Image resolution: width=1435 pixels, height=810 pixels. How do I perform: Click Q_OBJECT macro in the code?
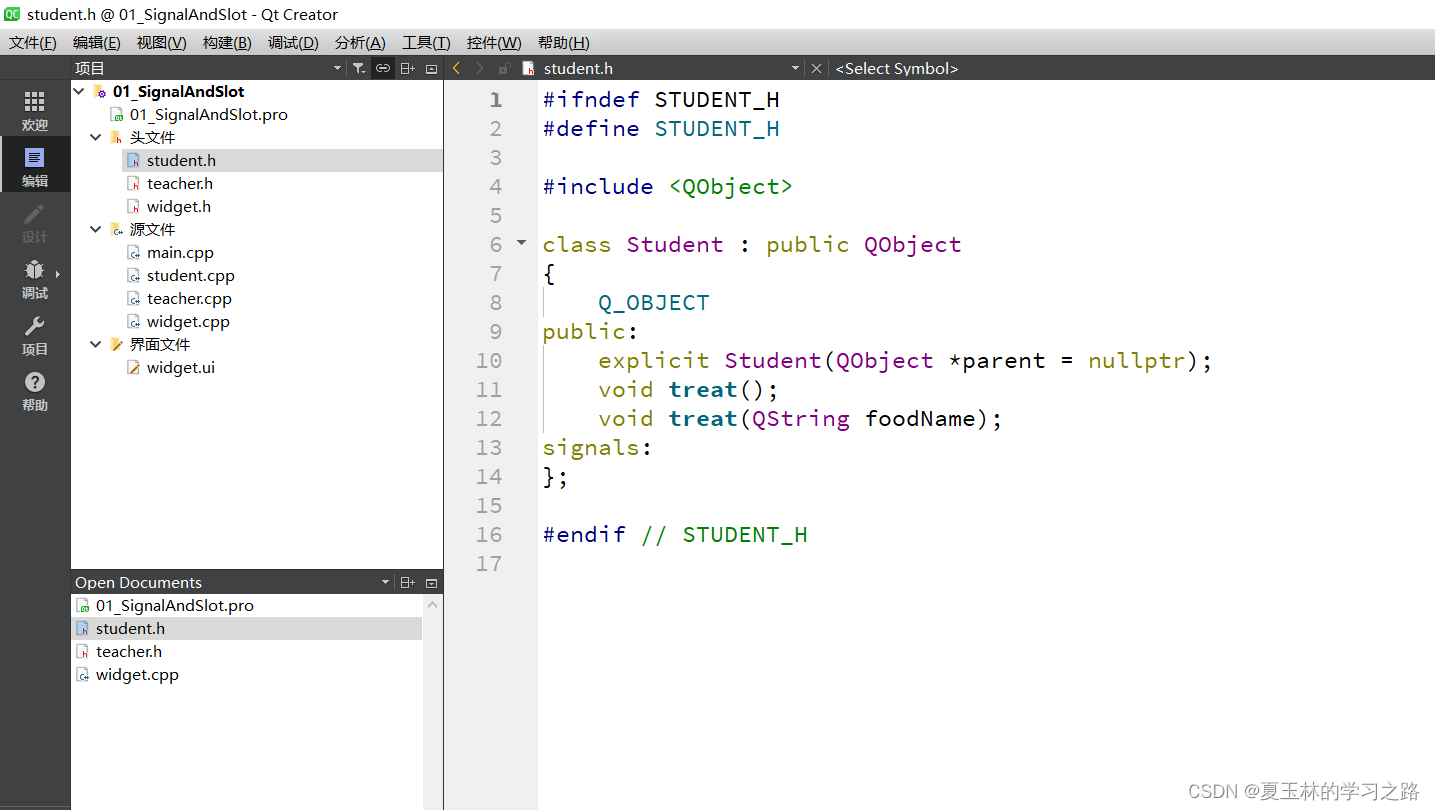(x=654, y=302)
